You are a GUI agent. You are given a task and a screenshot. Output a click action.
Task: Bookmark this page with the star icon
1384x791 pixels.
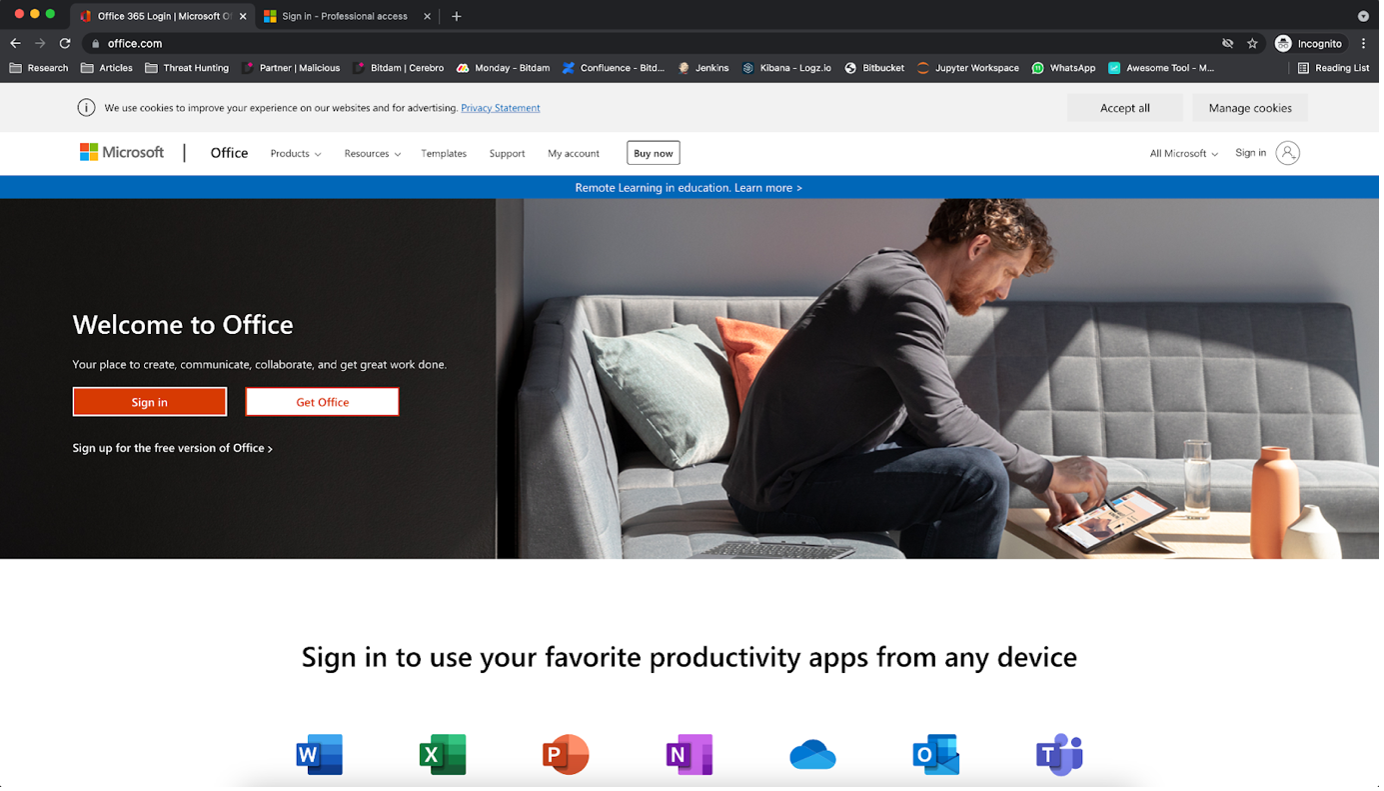click(x=1257, y=44)
